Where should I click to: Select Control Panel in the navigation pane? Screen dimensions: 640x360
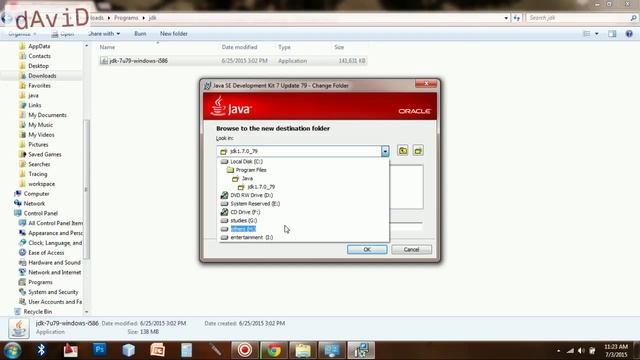(40, 213)
